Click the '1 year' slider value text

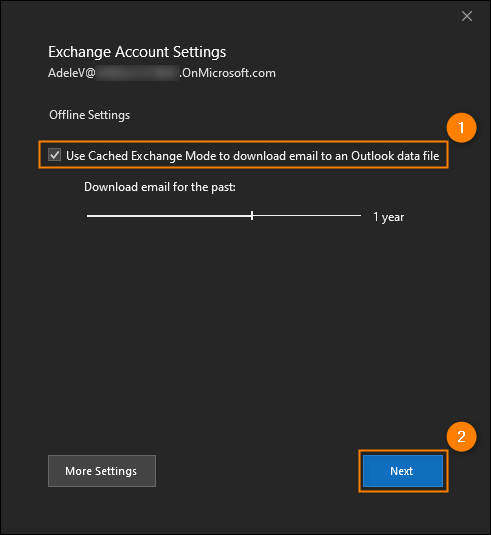click(x=388, y=217)
